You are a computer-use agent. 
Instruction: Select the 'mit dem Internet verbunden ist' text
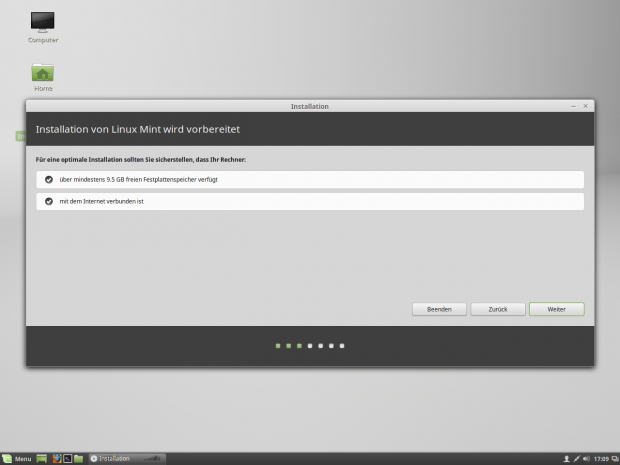click(102, 201)
